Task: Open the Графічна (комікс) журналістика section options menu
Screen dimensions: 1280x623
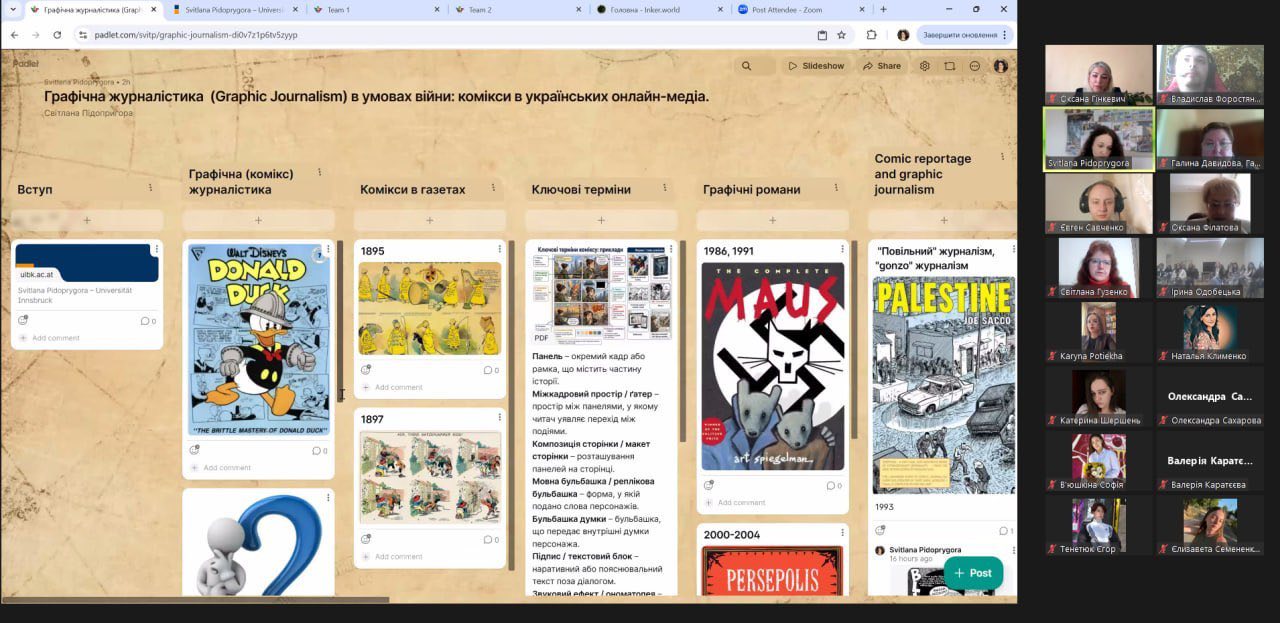Action: (319, 173)
